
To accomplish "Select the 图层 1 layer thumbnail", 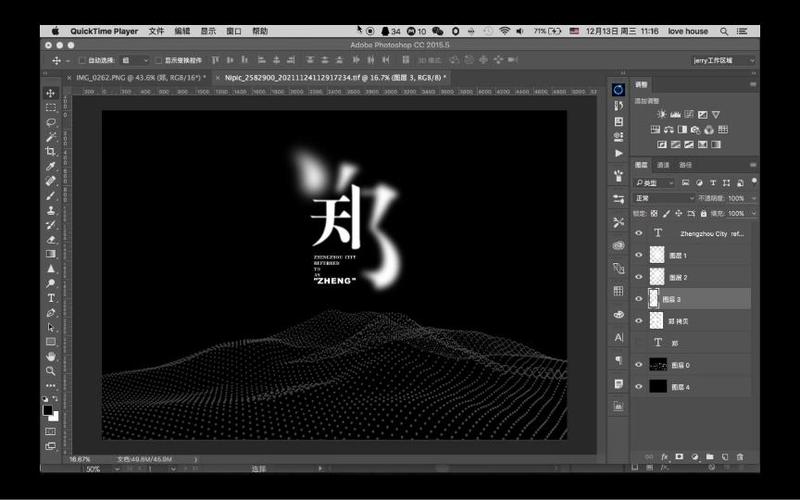I will (x=657, y=255).
